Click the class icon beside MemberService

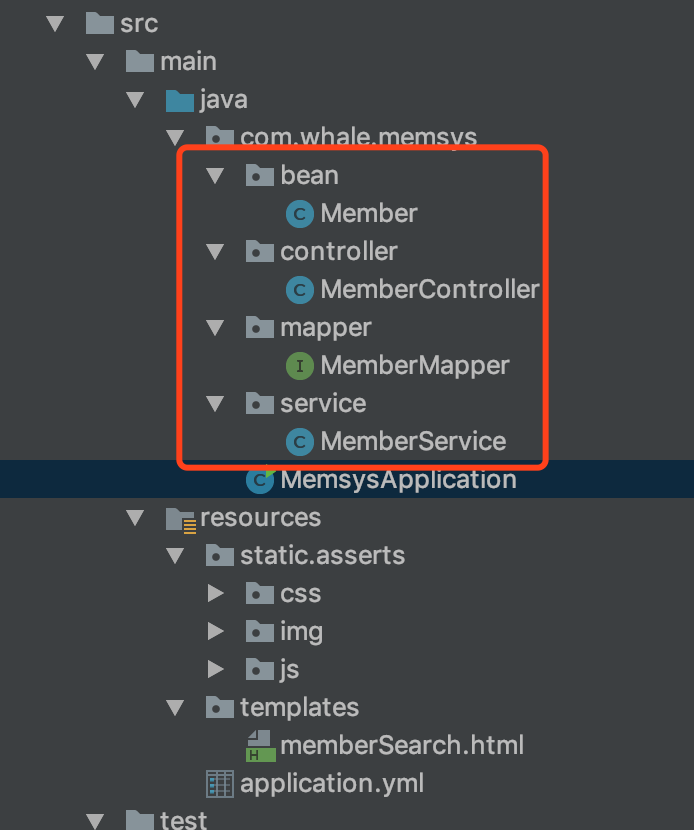click(299, 442)
